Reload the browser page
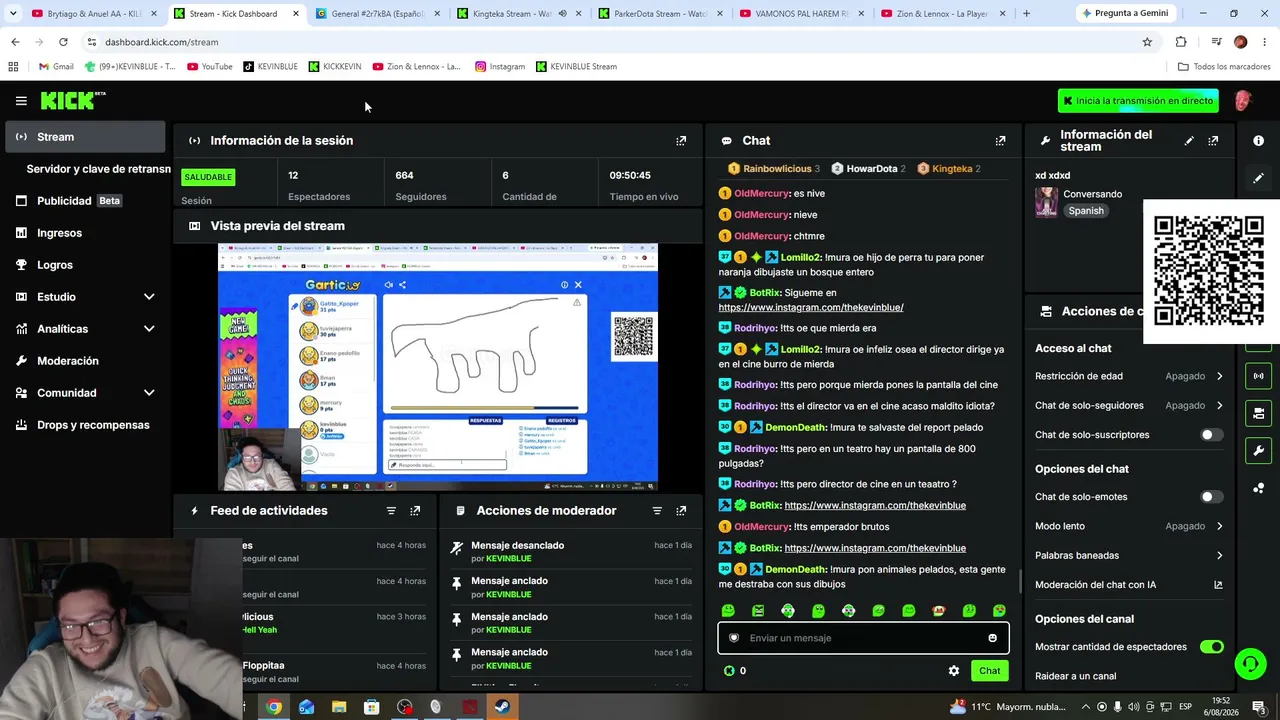Viewport: 1280px width, 720px height. tap(63, 42)
